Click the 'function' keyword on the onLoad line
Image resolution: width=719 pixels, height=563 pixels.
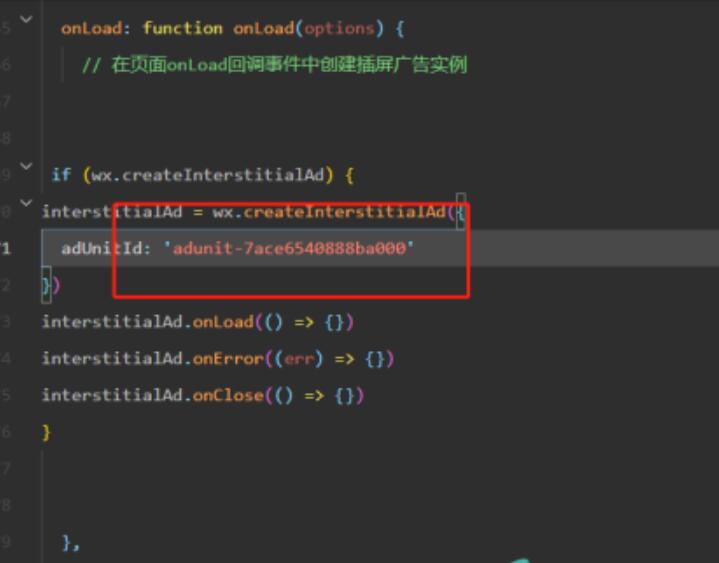pyautogui.click(x=183, y=28)
